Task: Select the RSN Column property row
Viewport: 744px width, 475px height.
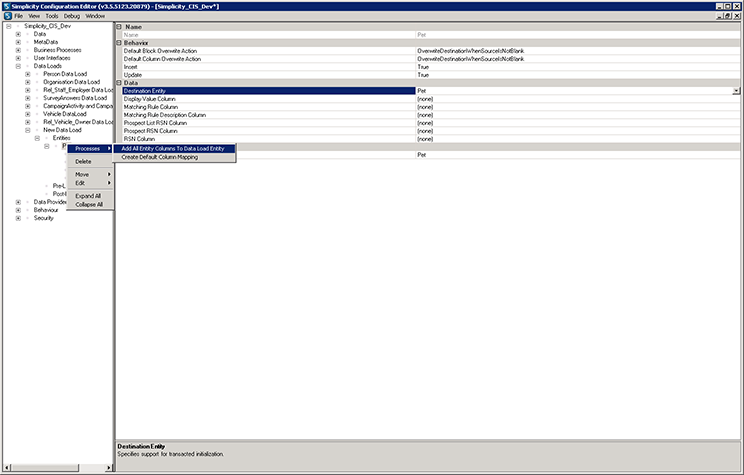Action: [x=269, y=139]
